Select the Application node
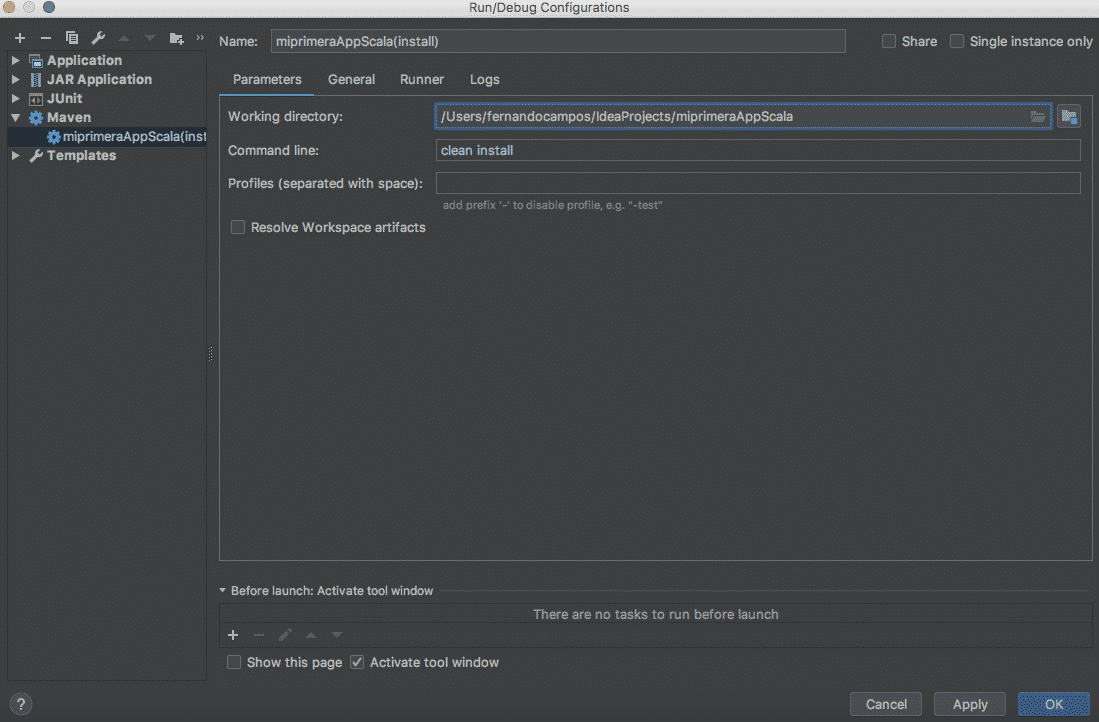The image size is (1099, 722). (84, 60)
